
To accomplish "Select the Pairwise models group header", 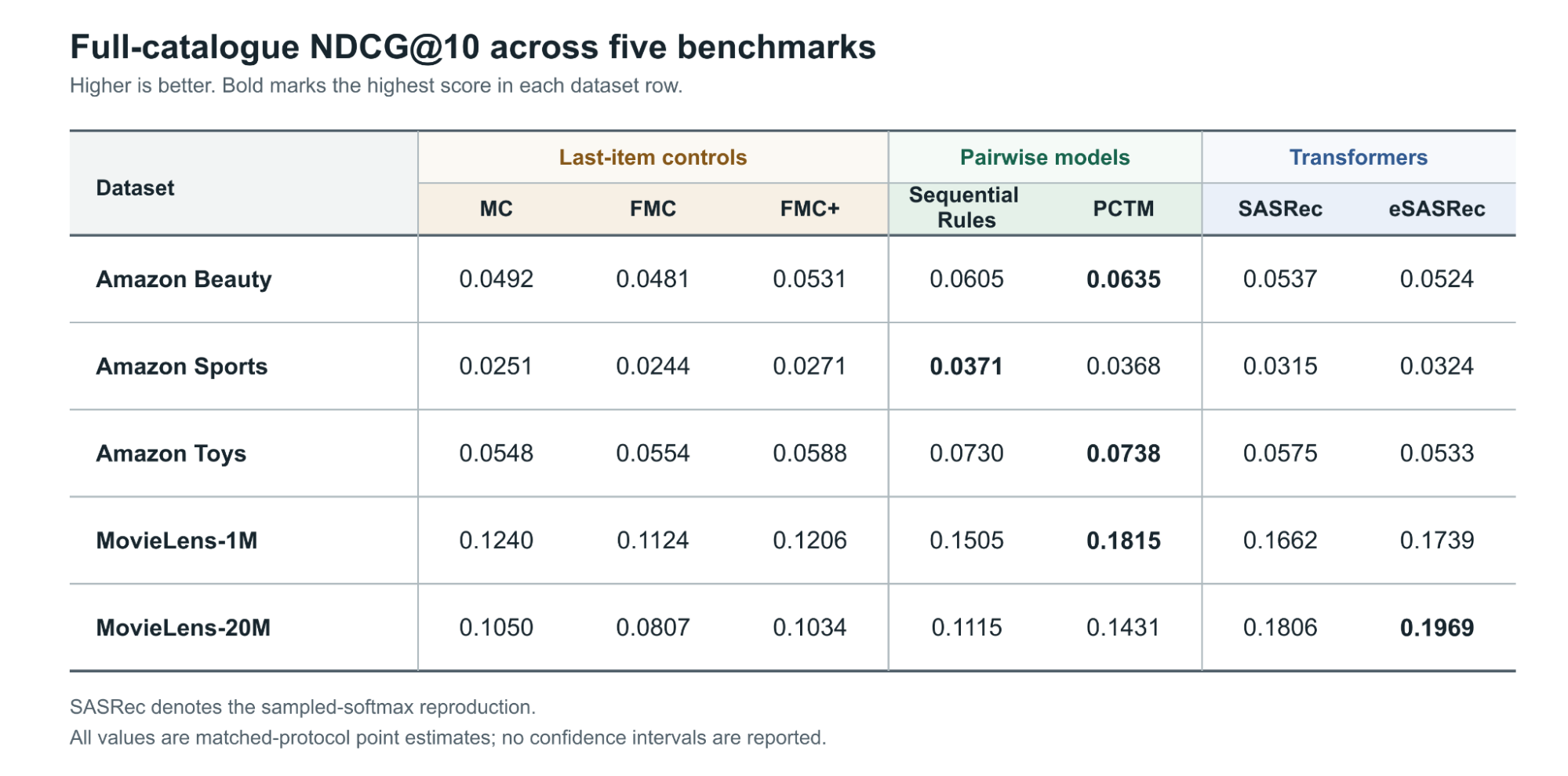I will (1045, 158).
